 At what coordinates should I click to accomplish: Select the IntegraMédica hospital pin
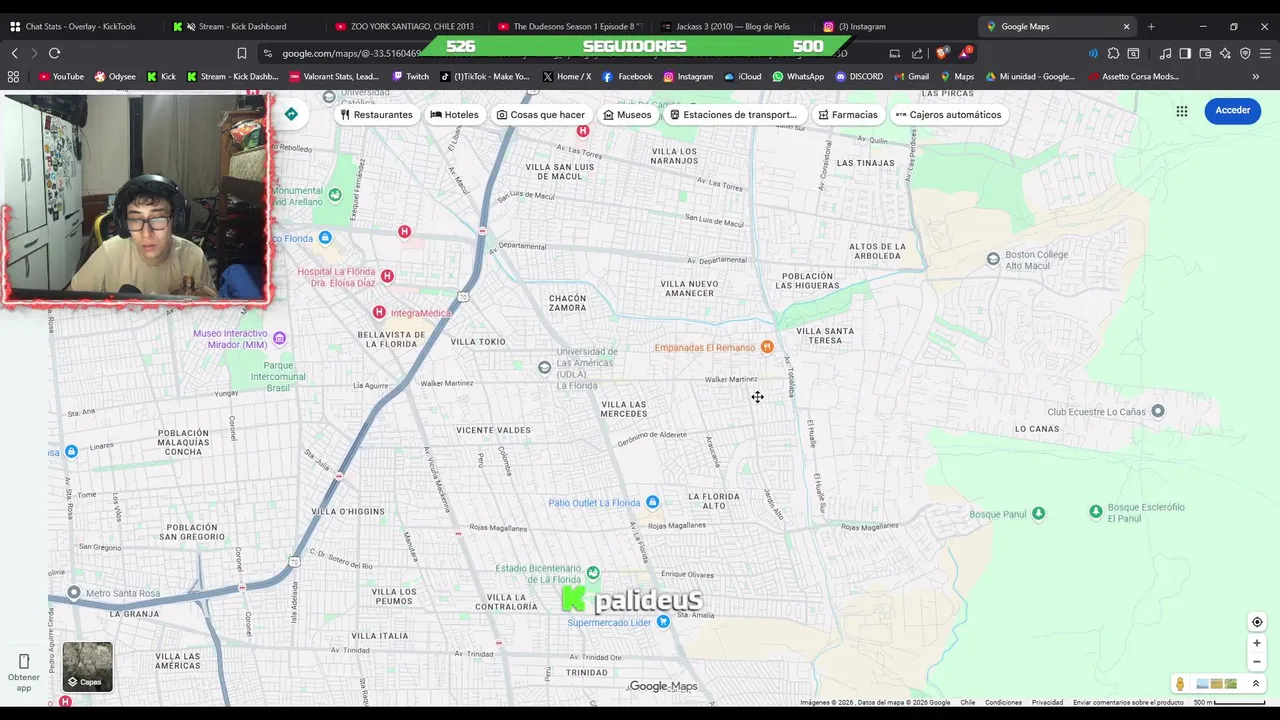point(379,313)
